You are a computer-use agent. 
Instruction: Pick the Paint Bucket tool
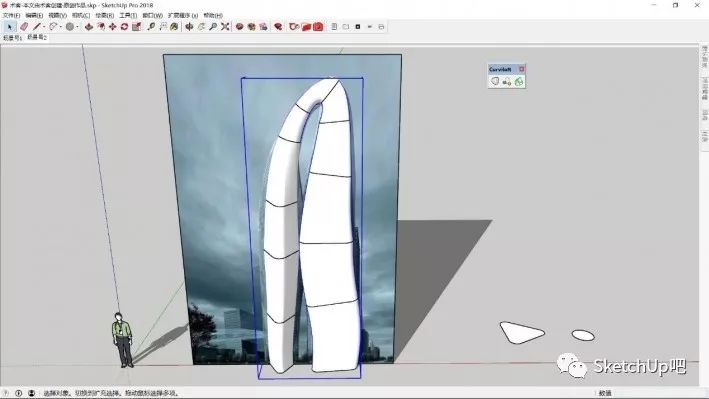coord(174,27)
